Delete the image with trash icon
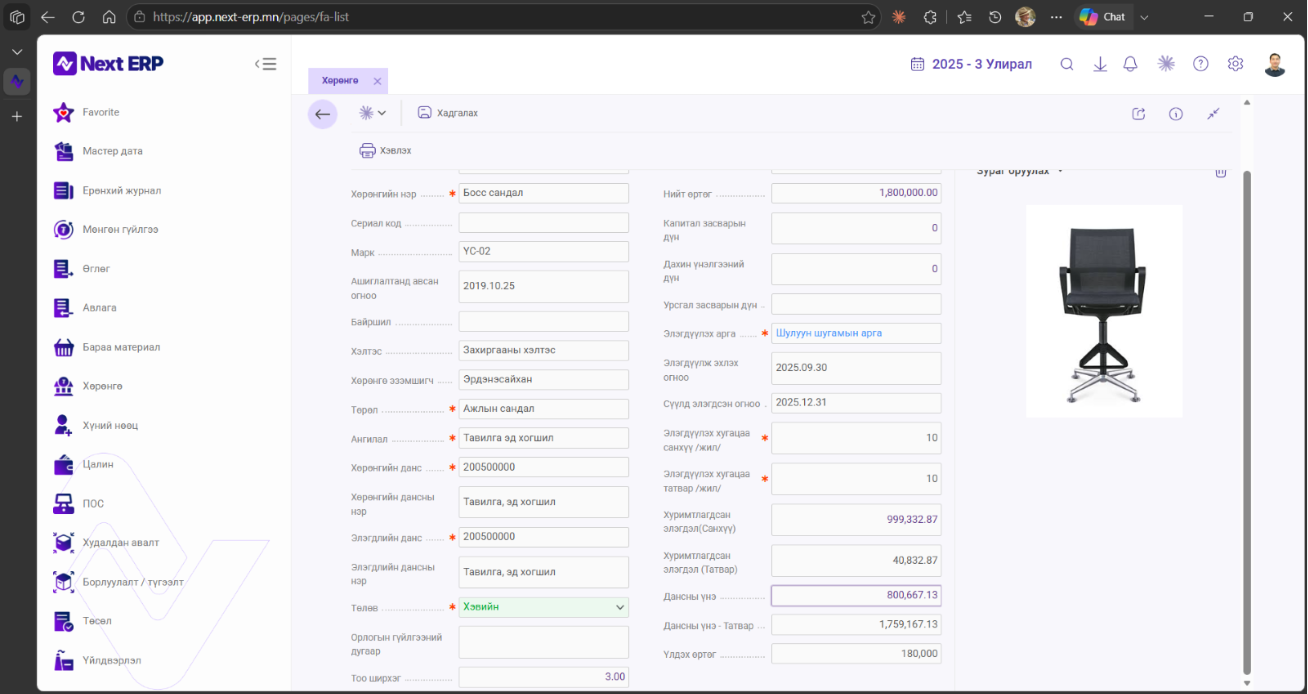Screen dimensions: 1308x694 click(1220, 172)
